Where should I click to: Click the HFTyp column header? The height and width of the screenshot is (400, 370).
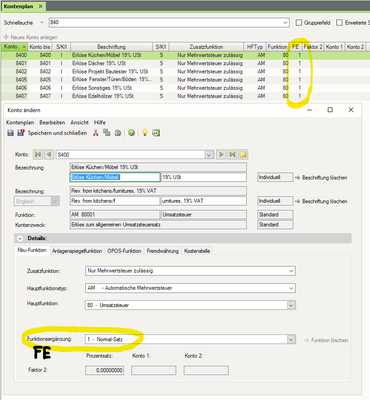(x=255, y=47)
